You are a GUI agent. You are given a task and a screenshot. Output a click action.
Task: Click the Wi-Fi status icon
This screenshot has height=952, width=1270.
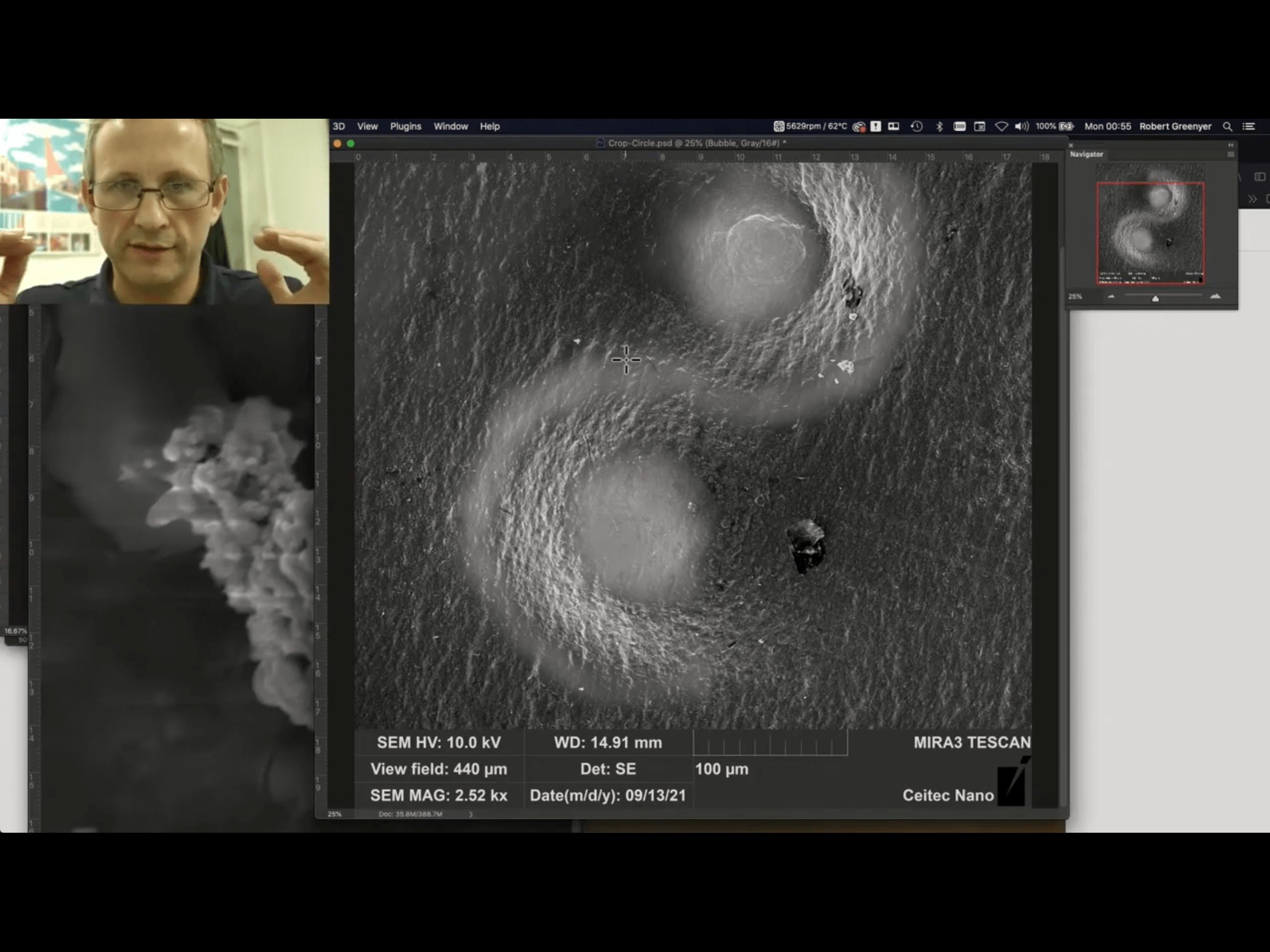click(1000, 126)
